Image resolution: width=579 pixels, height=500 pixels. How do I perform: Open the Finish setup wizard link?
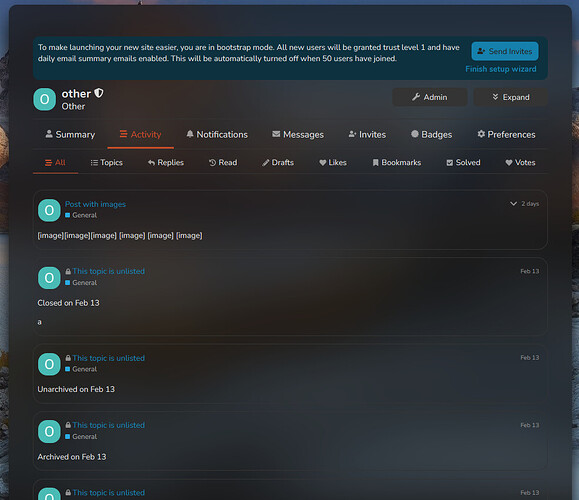[501, 69]
